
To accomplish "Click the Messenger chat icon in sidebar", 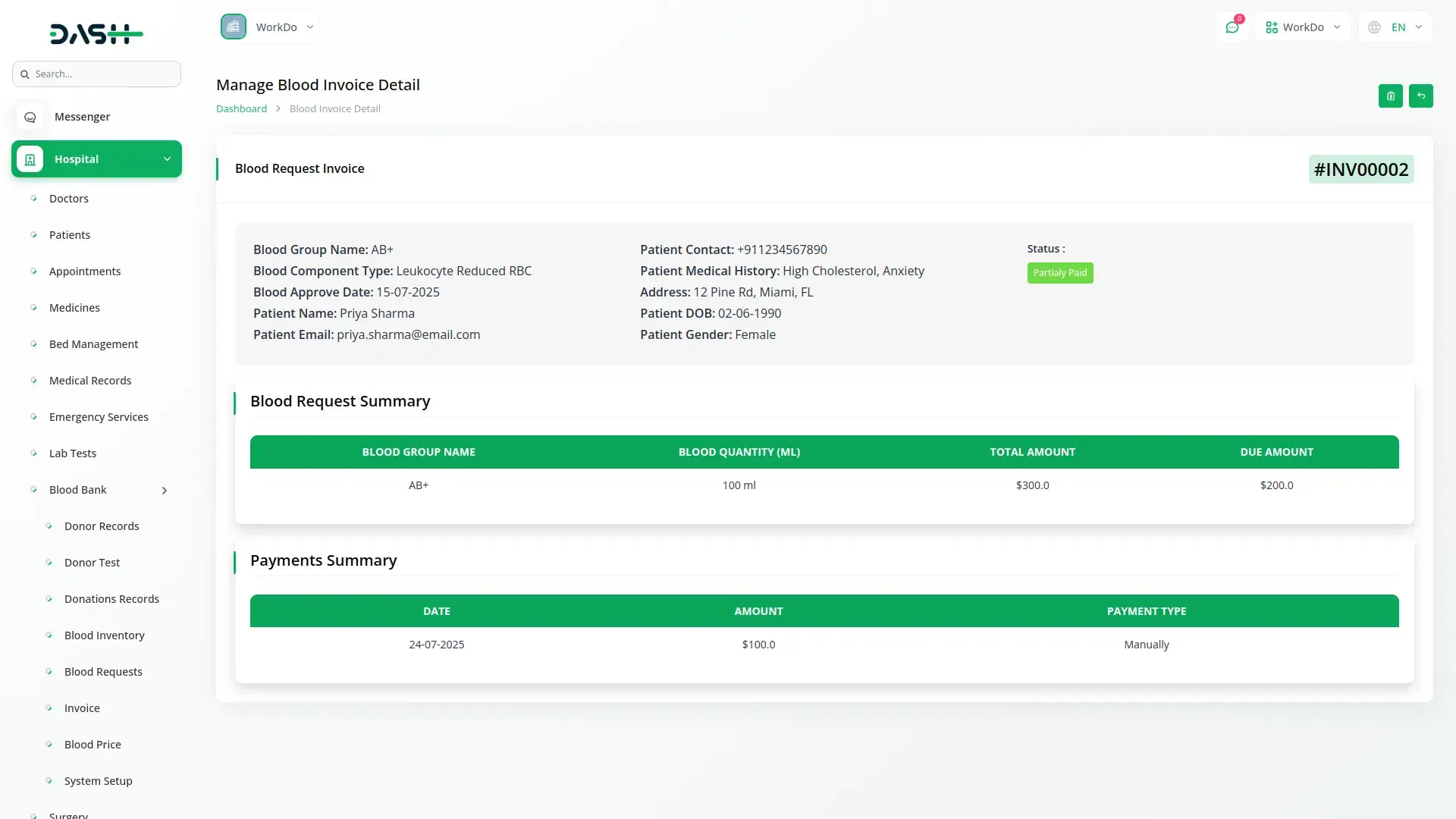I will pos(30,117).
